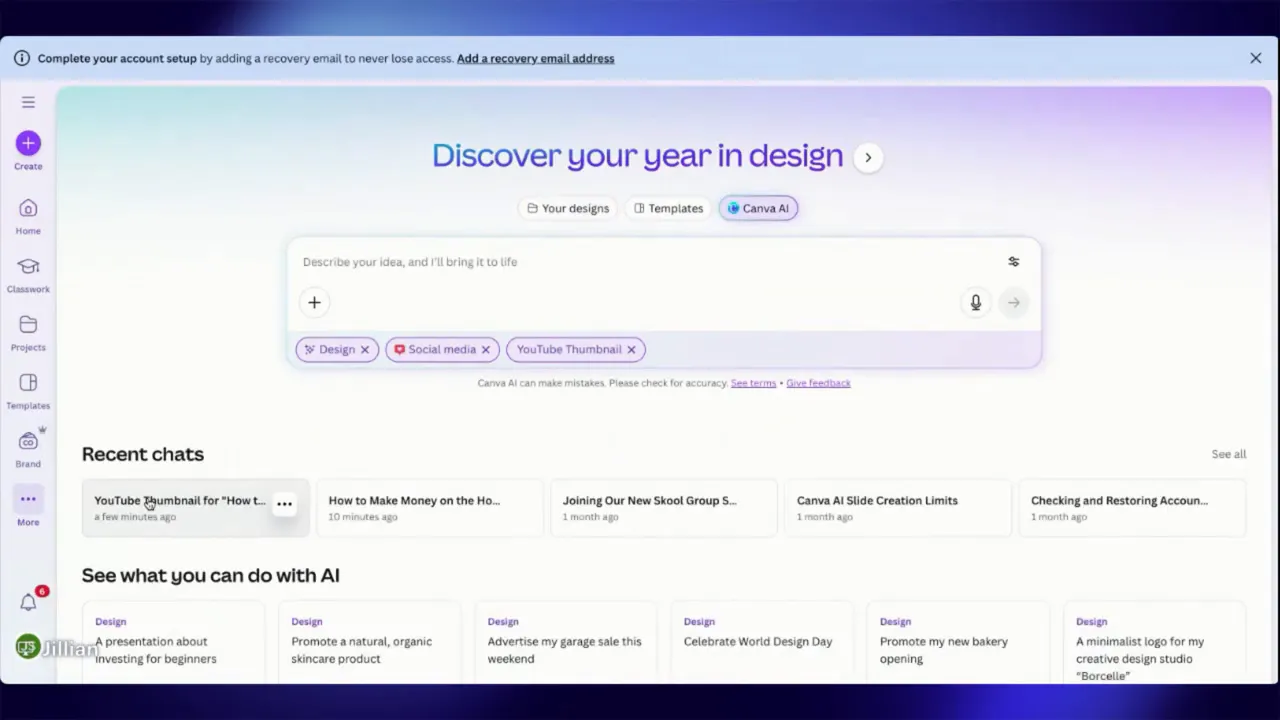Remove the YouTube Thumbnail tag

pos(631,349)
